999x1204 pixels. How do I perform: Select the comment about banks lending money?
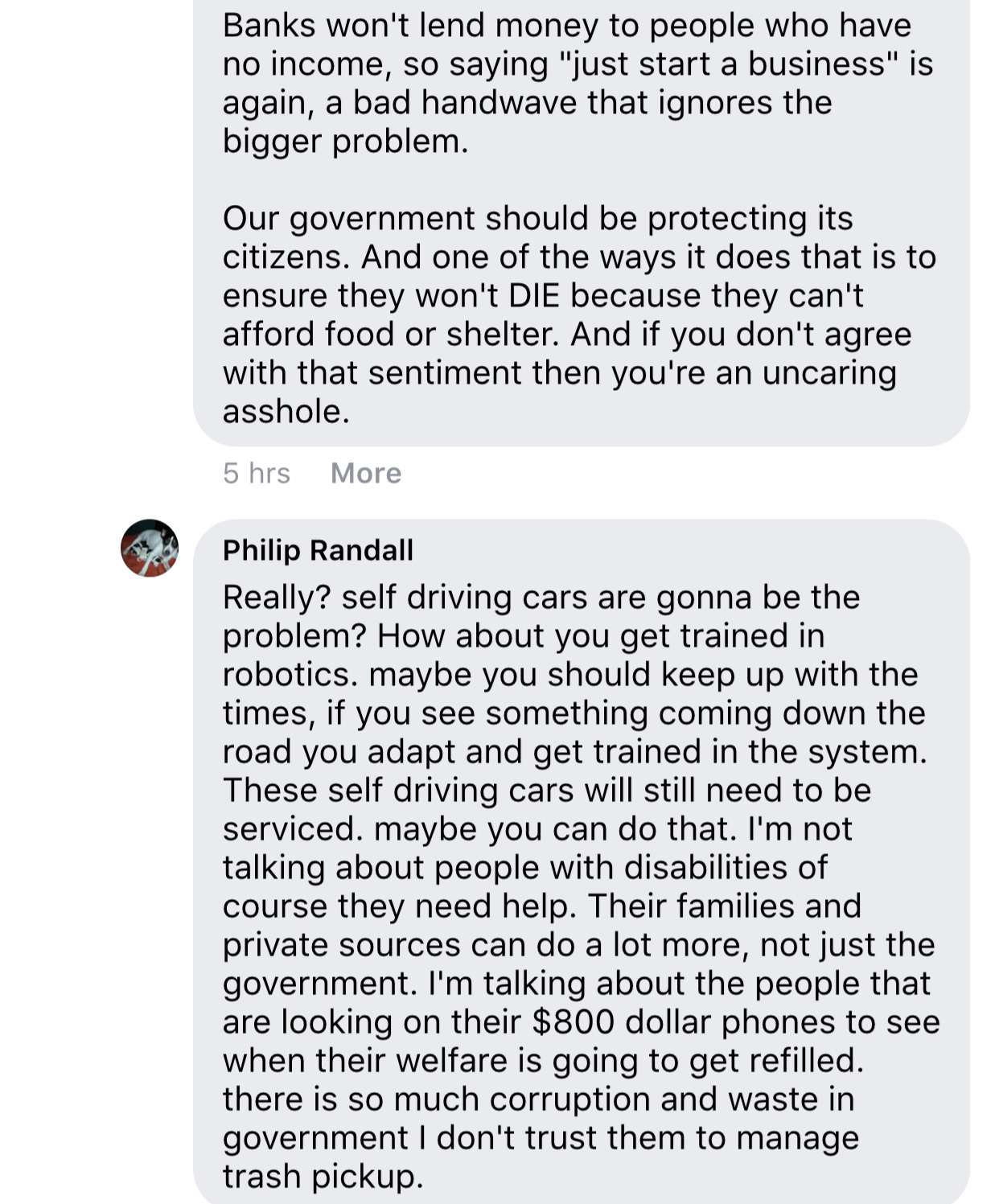pyautogui.click(x=582, y=219)
